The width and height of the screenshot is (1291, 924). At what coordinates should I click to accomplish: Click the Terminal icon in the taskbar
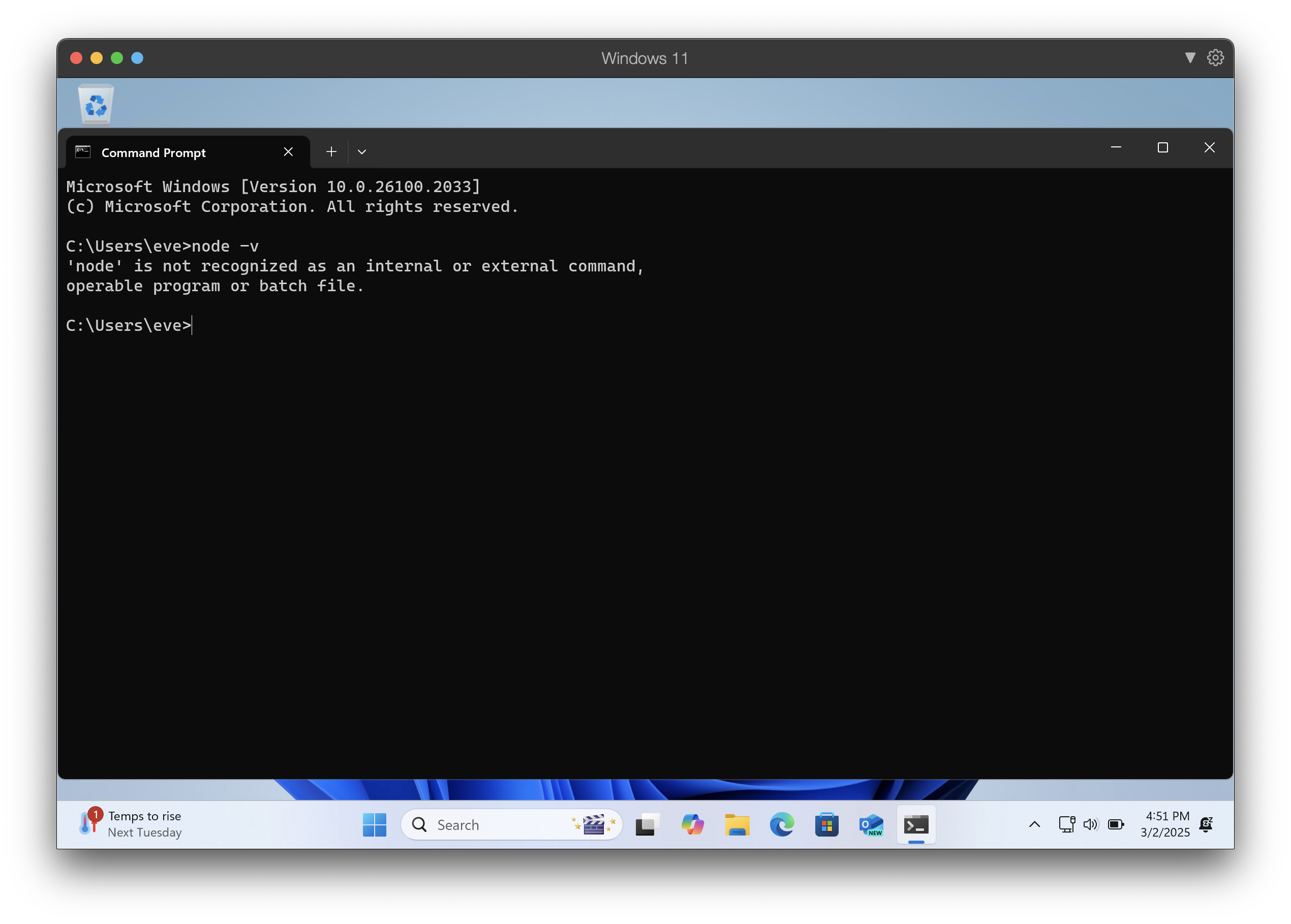916,824
